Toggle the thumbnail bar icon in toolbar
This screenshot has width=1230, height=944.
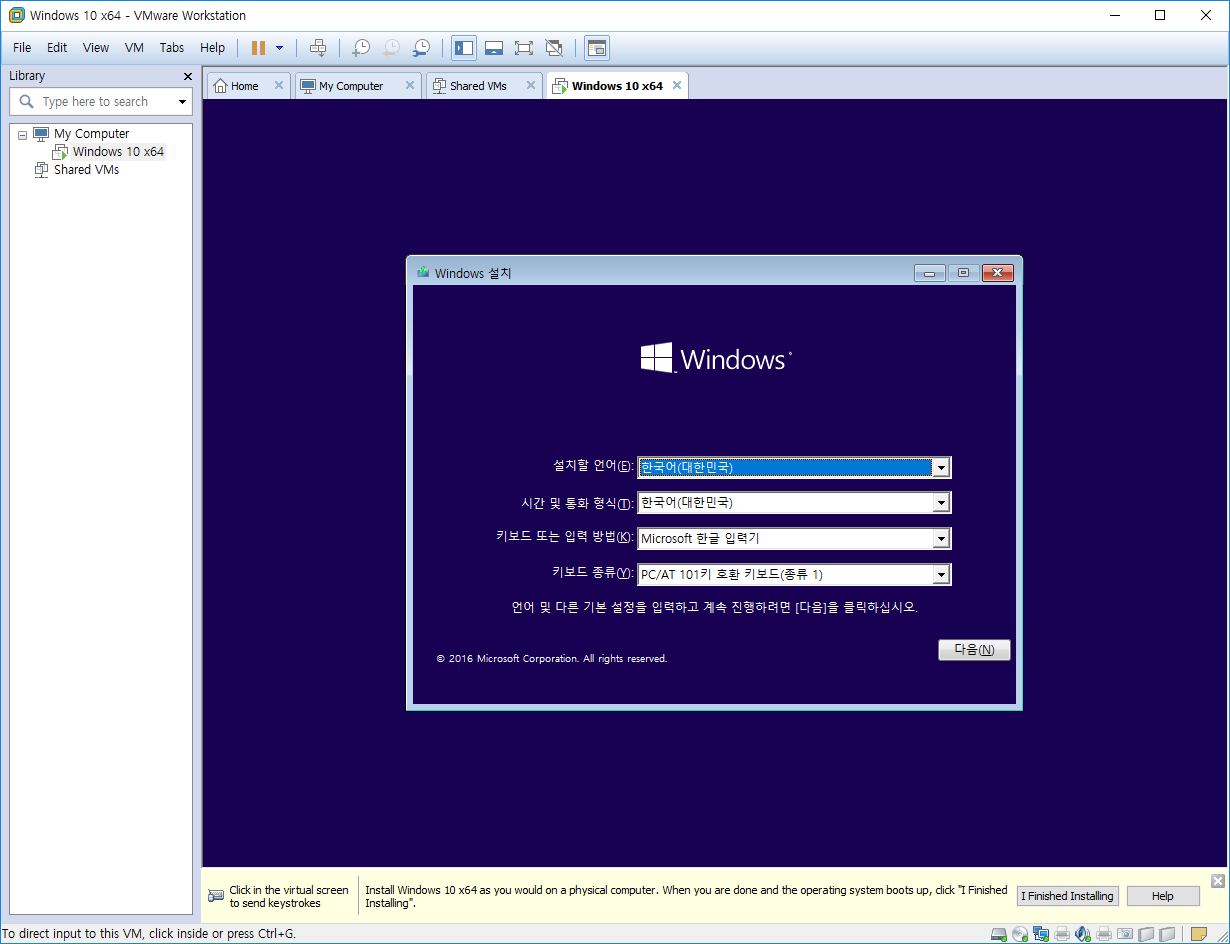pyautogui.click(x=494, y=47)
